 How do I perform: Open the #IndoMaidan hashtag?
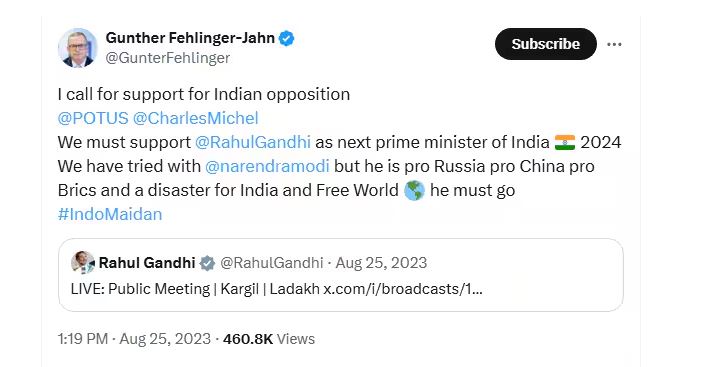click(x=110, y=214)
